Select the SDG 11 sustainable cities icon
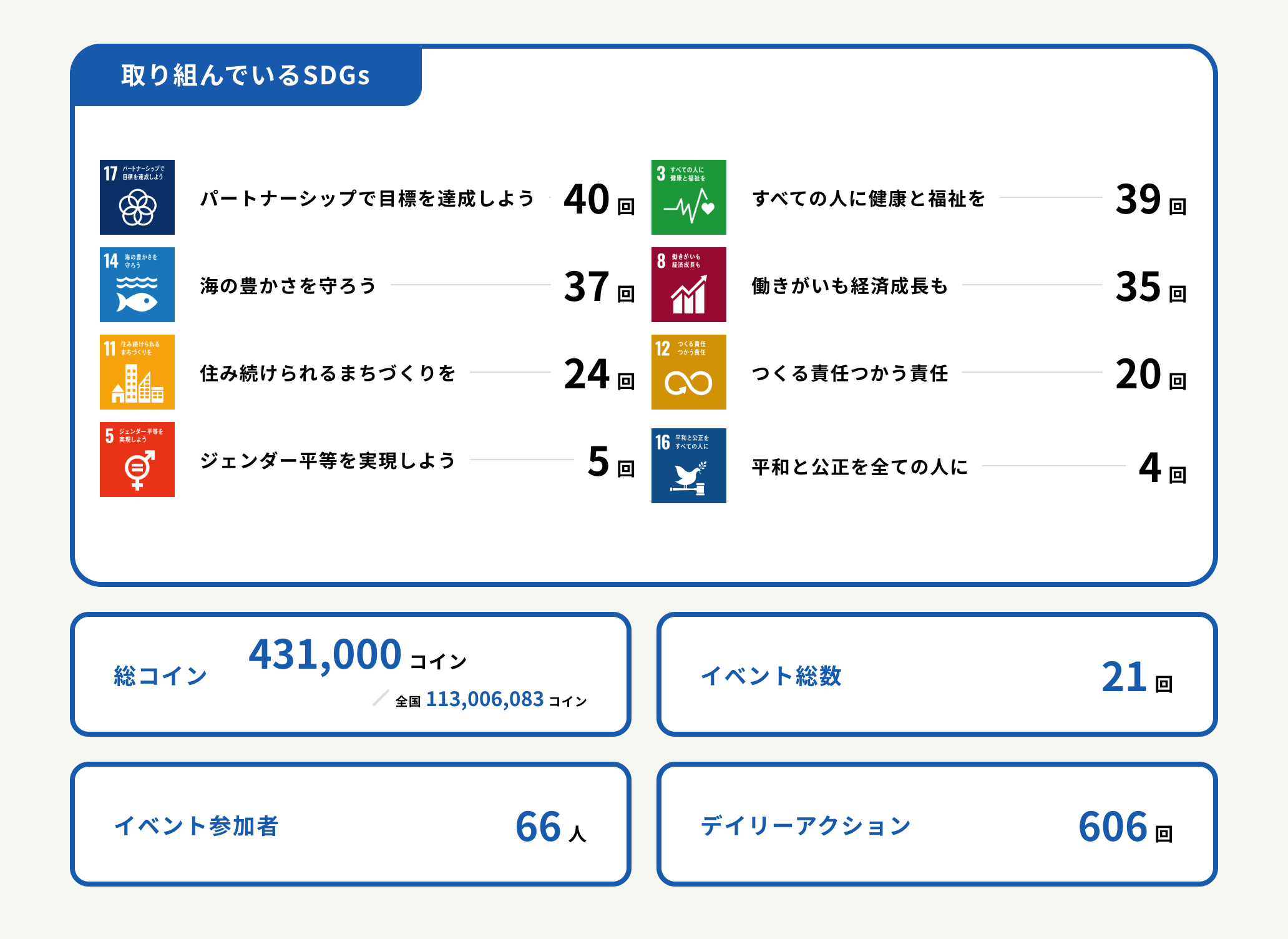This screenshot has height=939, width=1288. click(x=137, y=372)
